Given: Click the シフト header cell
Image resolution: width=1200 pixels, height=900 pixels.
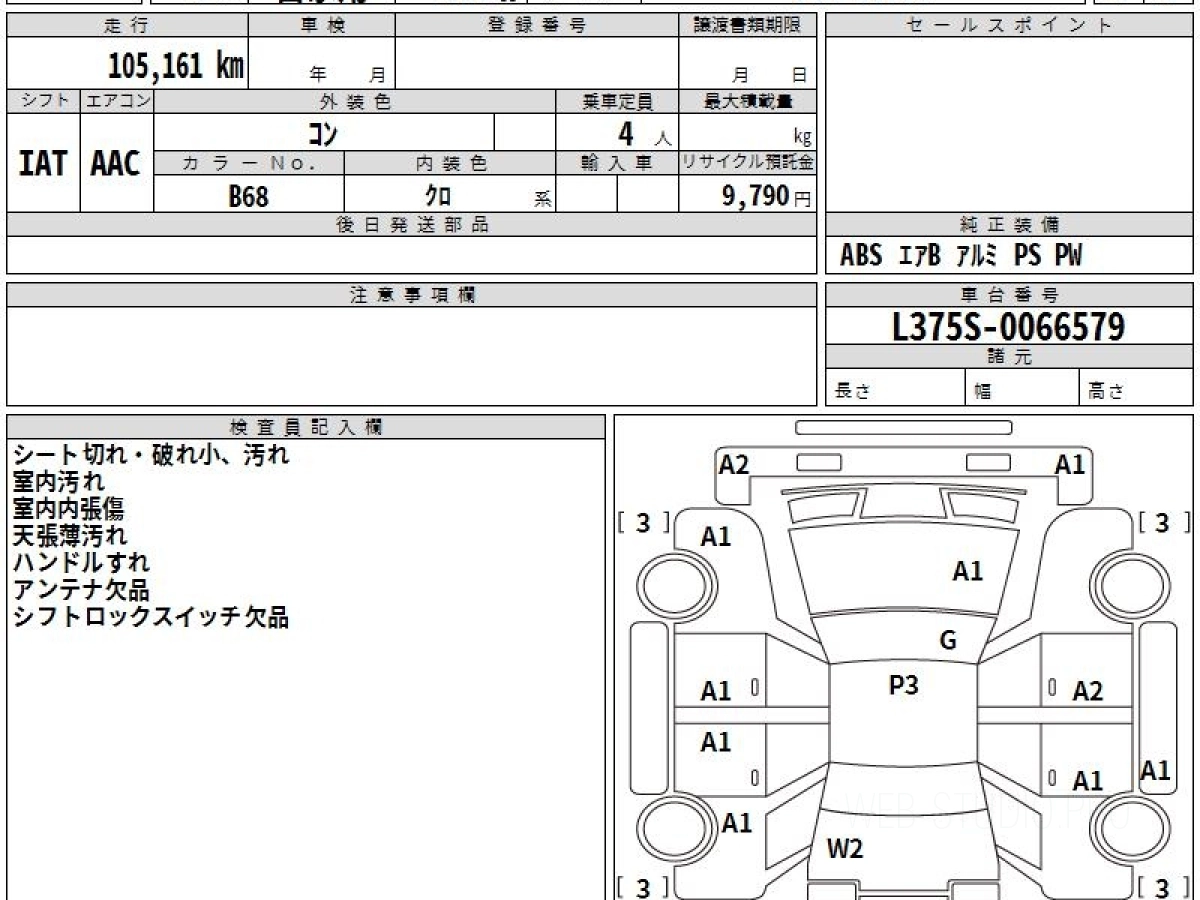Looking at the screenshot, I should coord(43,101).
